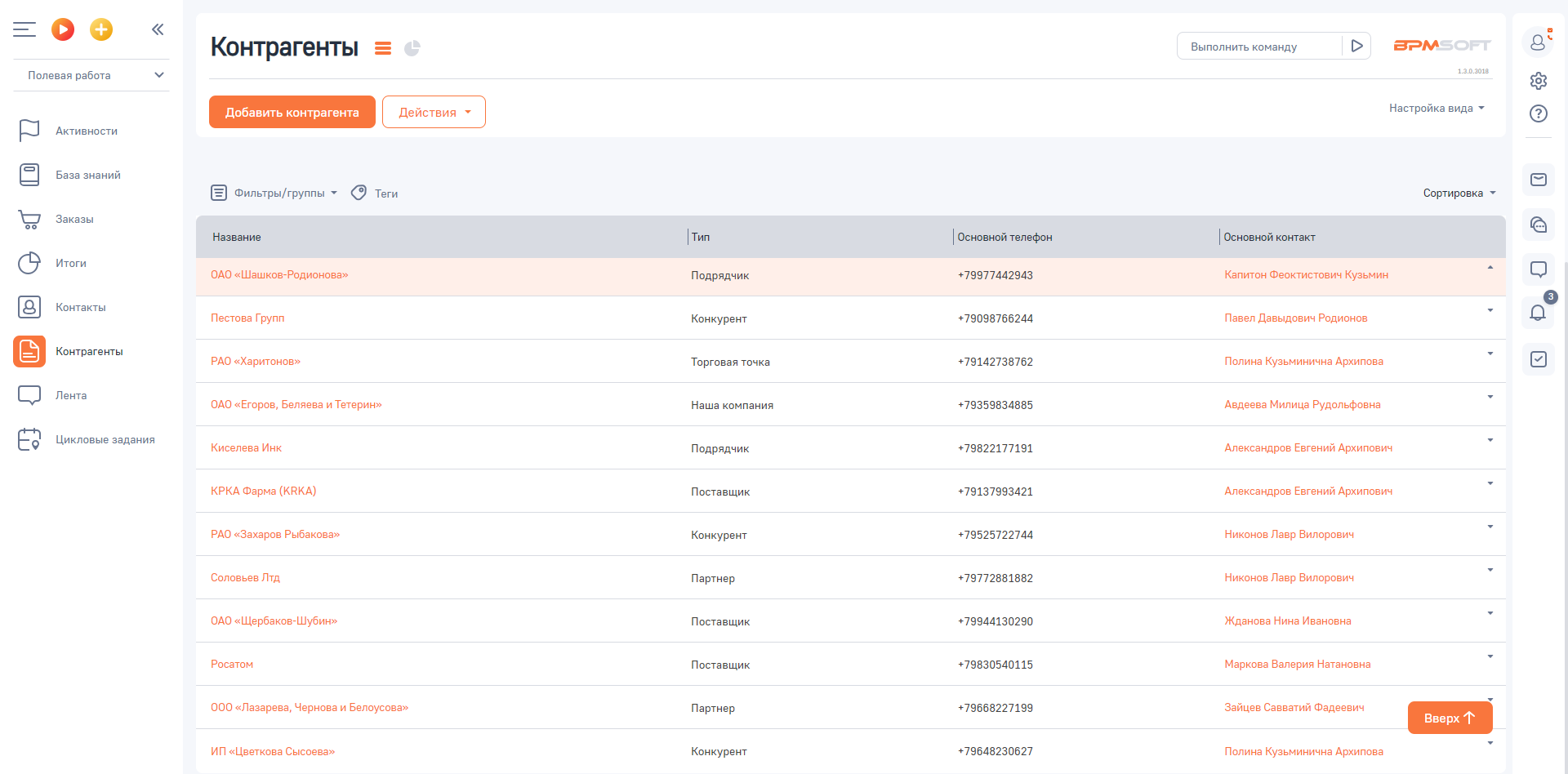Screen dimensions: 1568x774
Task: Open Активности section in sidebar
Action: pyautogui.click(x=87, y=131)
